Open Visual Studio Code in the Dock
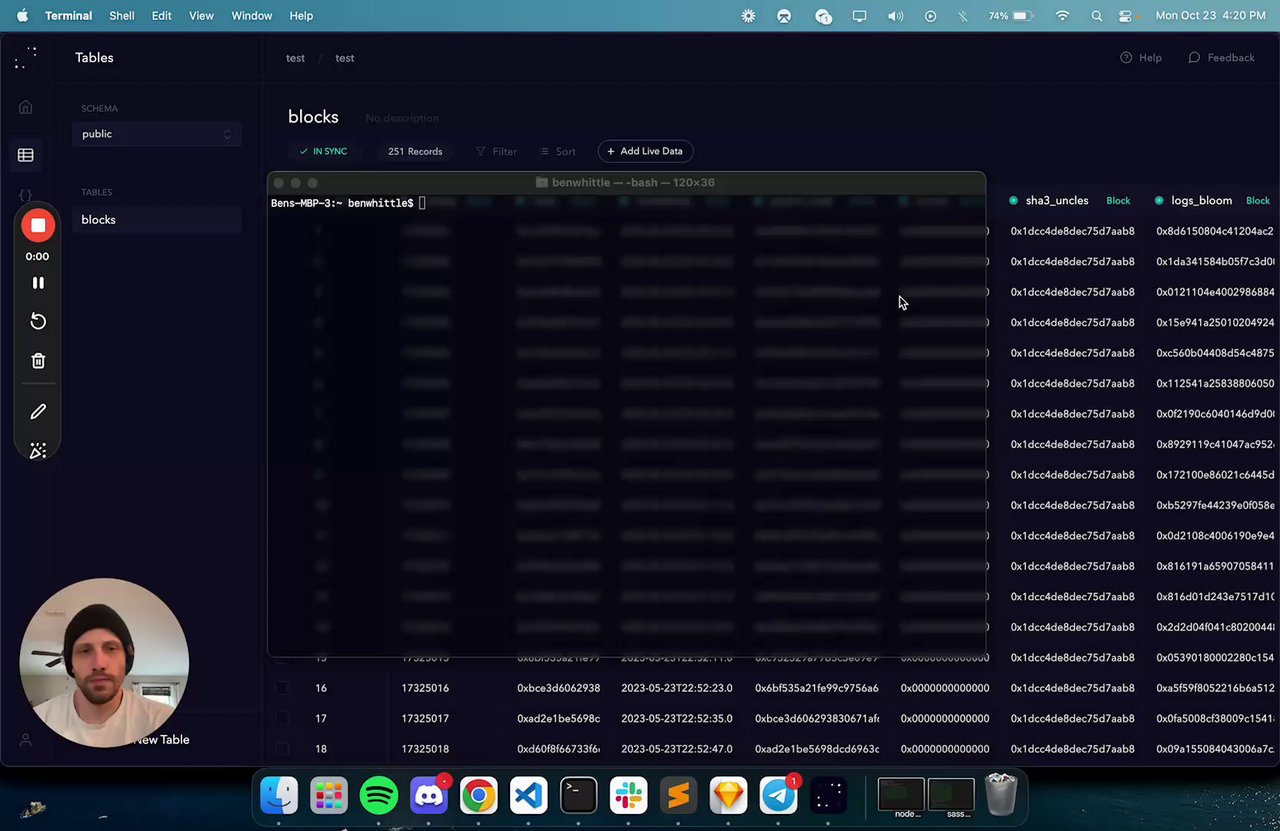1280x831 pixels. tap(529, 795)
